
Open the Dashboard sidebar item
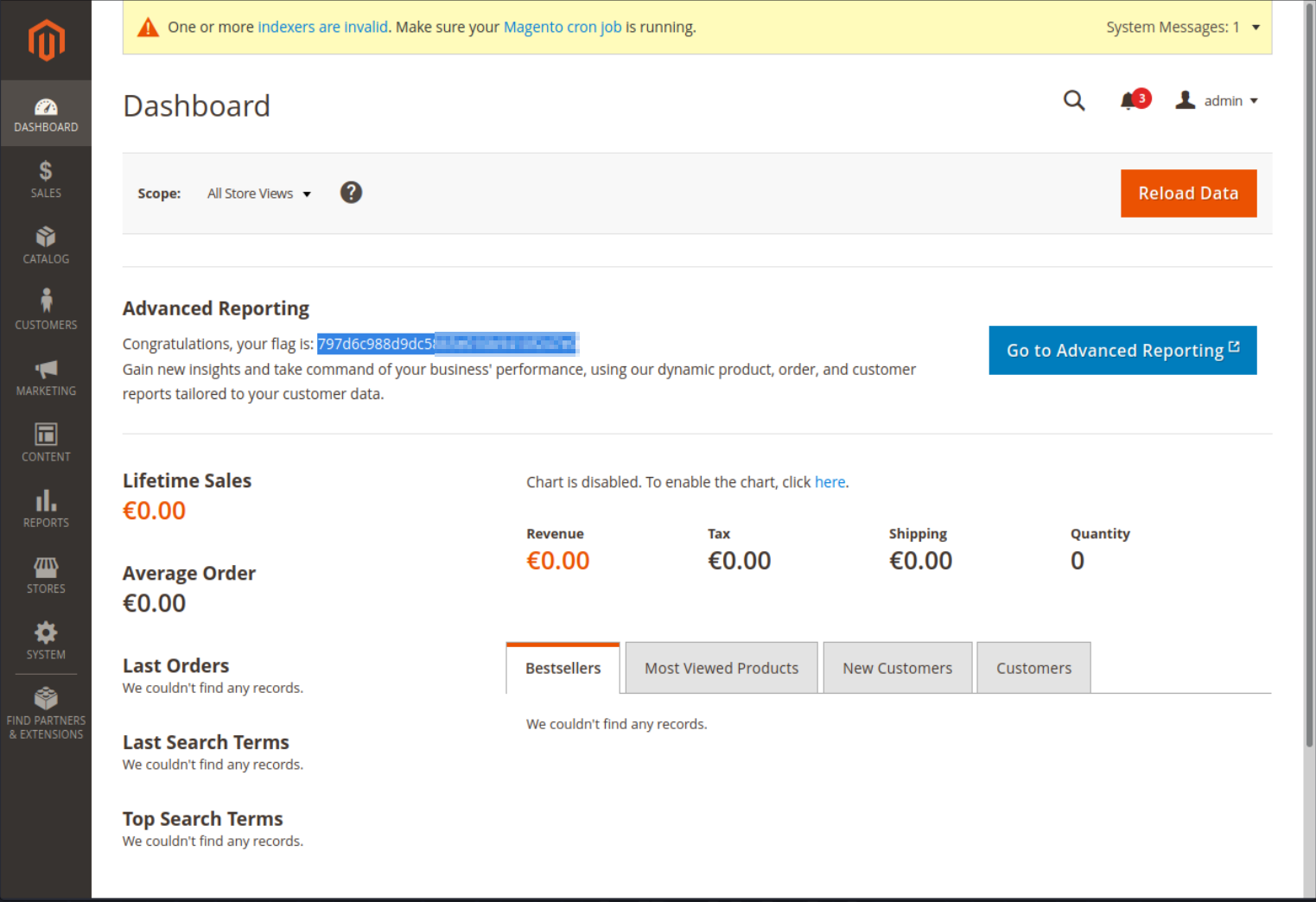click(46, 114)
